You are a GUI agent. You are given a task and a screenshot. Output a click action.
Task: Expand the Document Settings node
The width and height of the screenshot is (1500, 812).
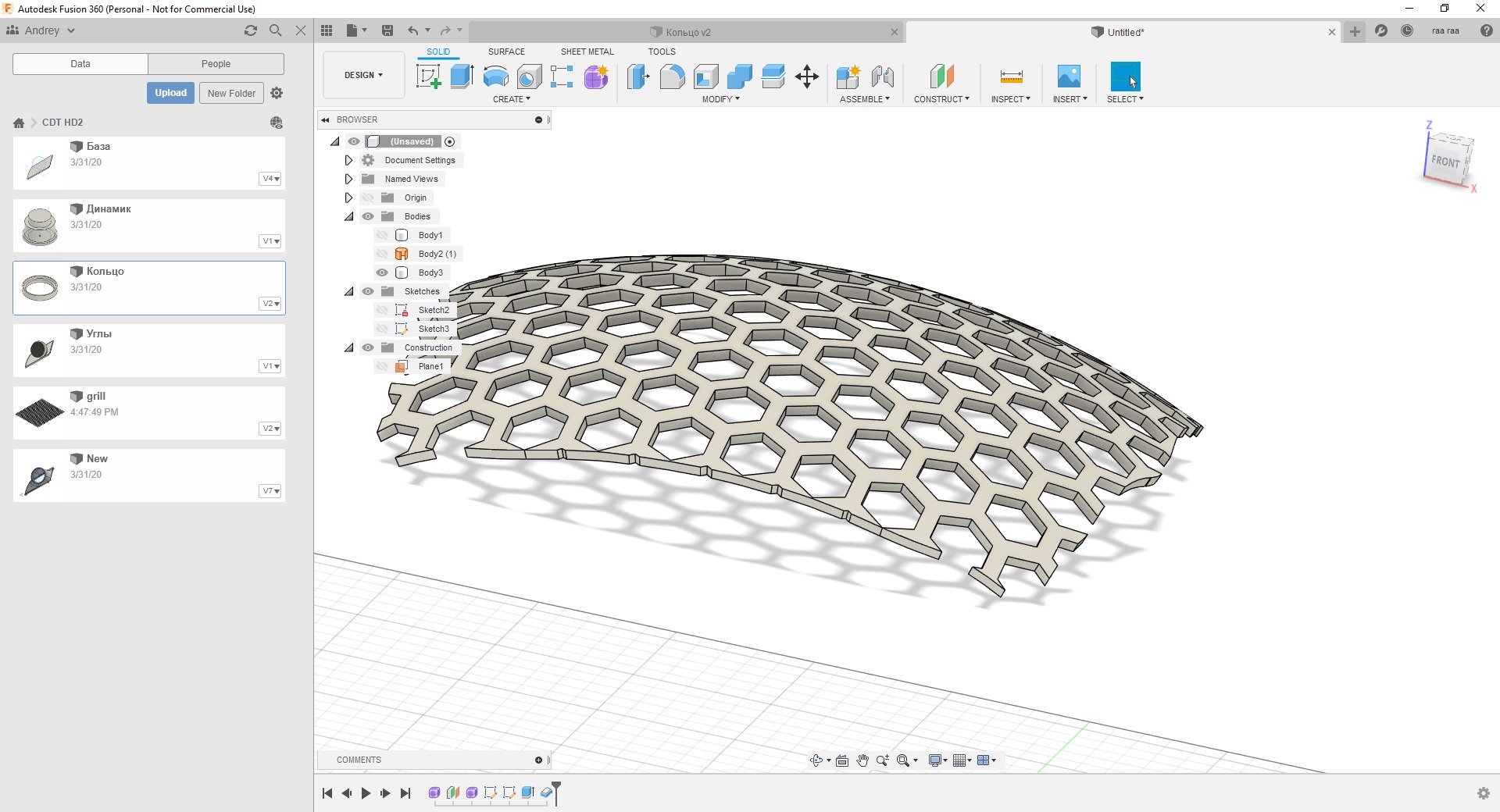pyautogui.click(x=348, y=160)
